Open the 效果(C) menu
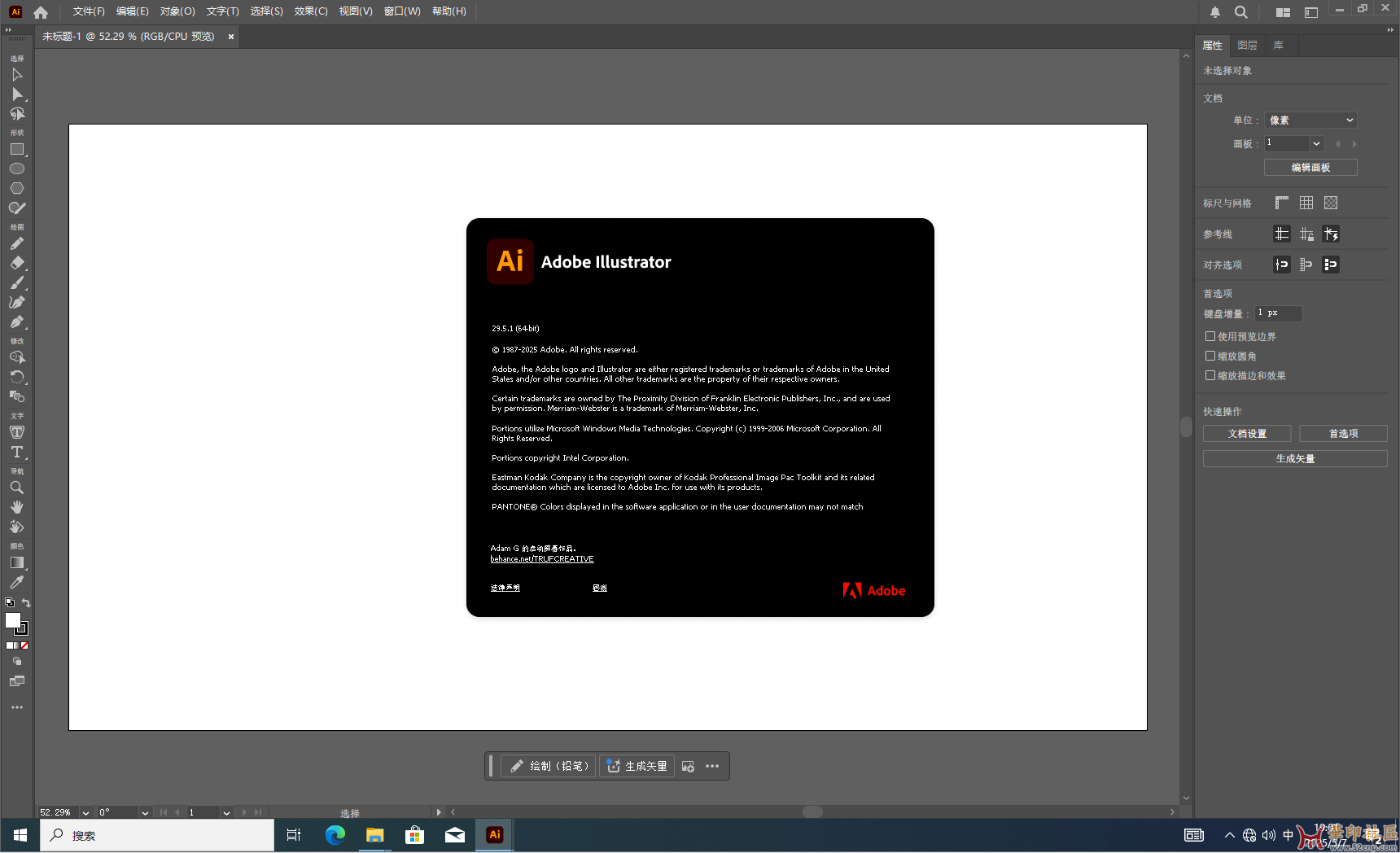This screenshot has width=1400, height=853. point(310,11)
